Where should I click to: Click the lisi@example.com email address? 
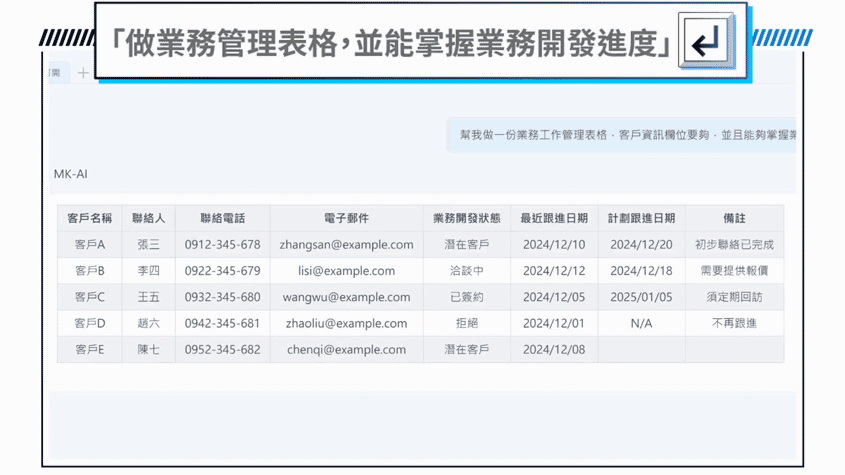(346, 271)
